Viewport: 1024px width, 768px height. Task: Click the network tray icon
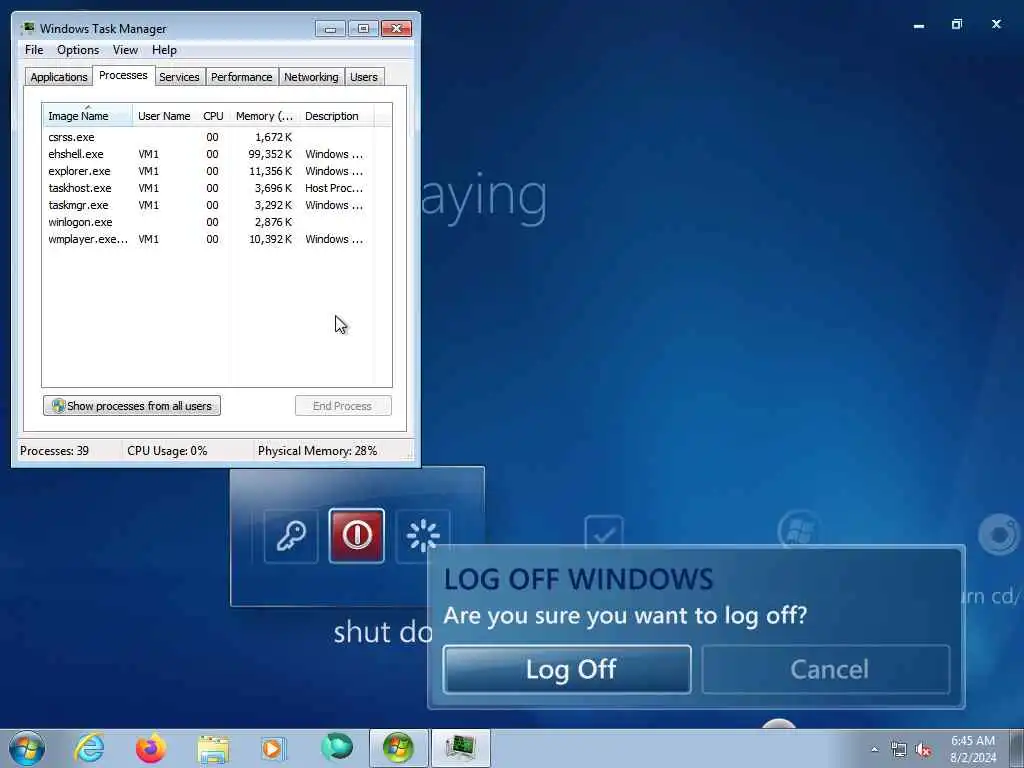coord(899,750)
